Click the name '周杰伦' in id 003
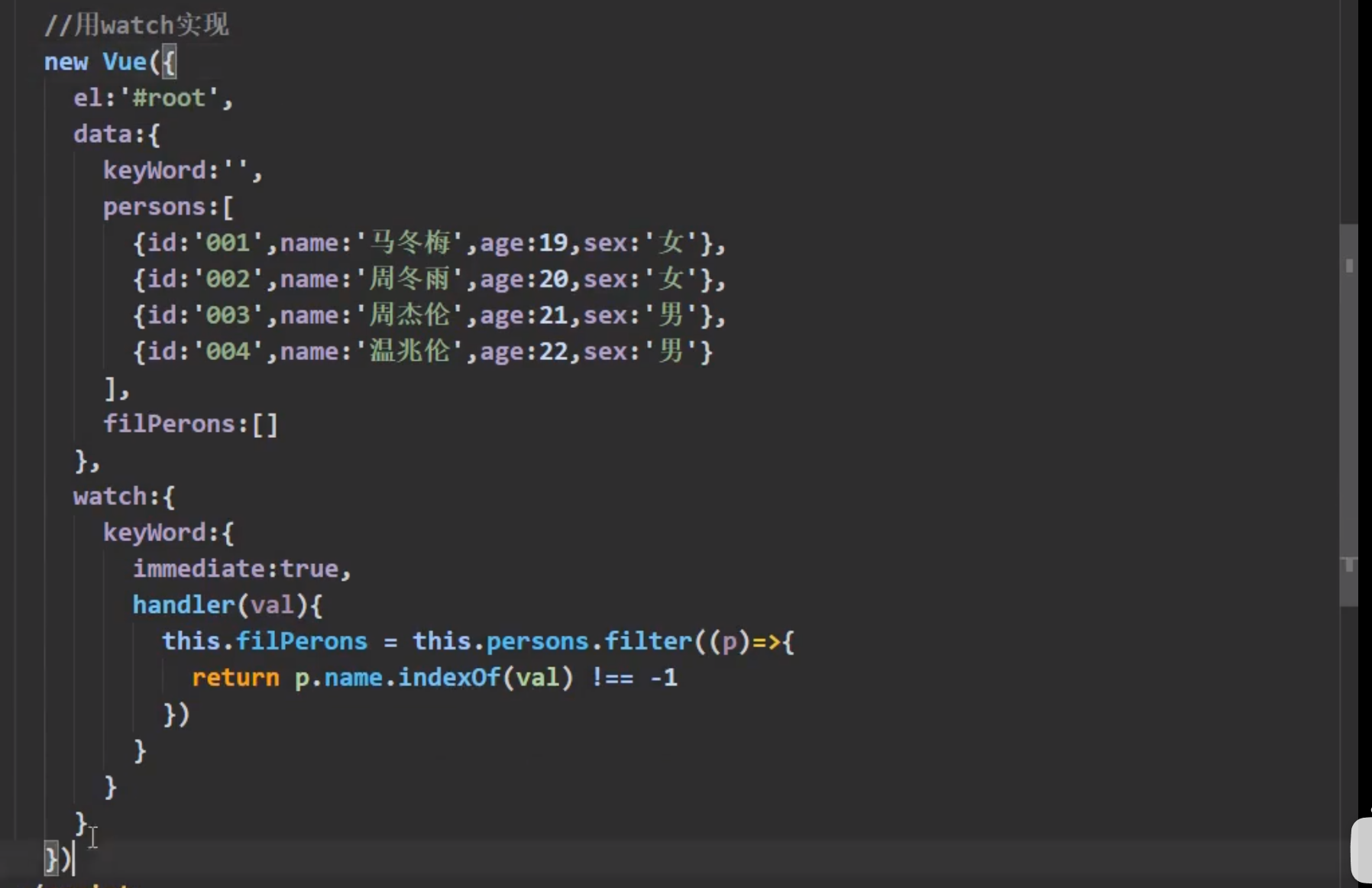 point(410,315)
